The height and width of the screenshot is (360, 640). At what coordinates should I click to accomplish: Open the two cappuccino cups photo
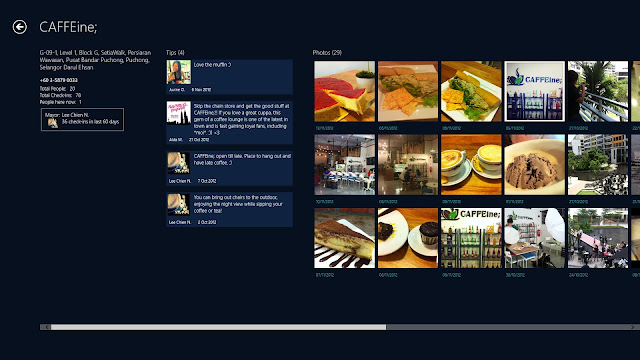click(471, 165)
